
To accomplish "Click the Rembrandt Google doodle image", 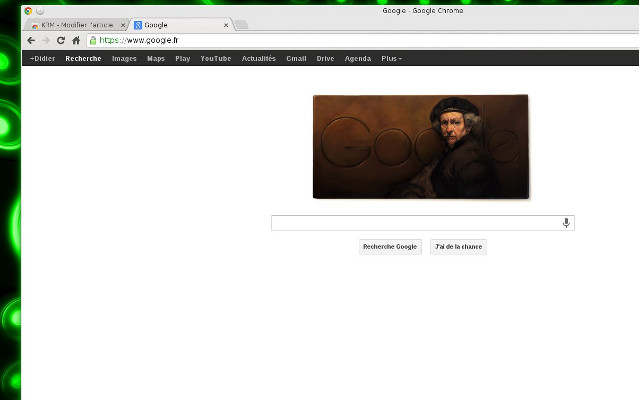I will [x=421, y=147].
